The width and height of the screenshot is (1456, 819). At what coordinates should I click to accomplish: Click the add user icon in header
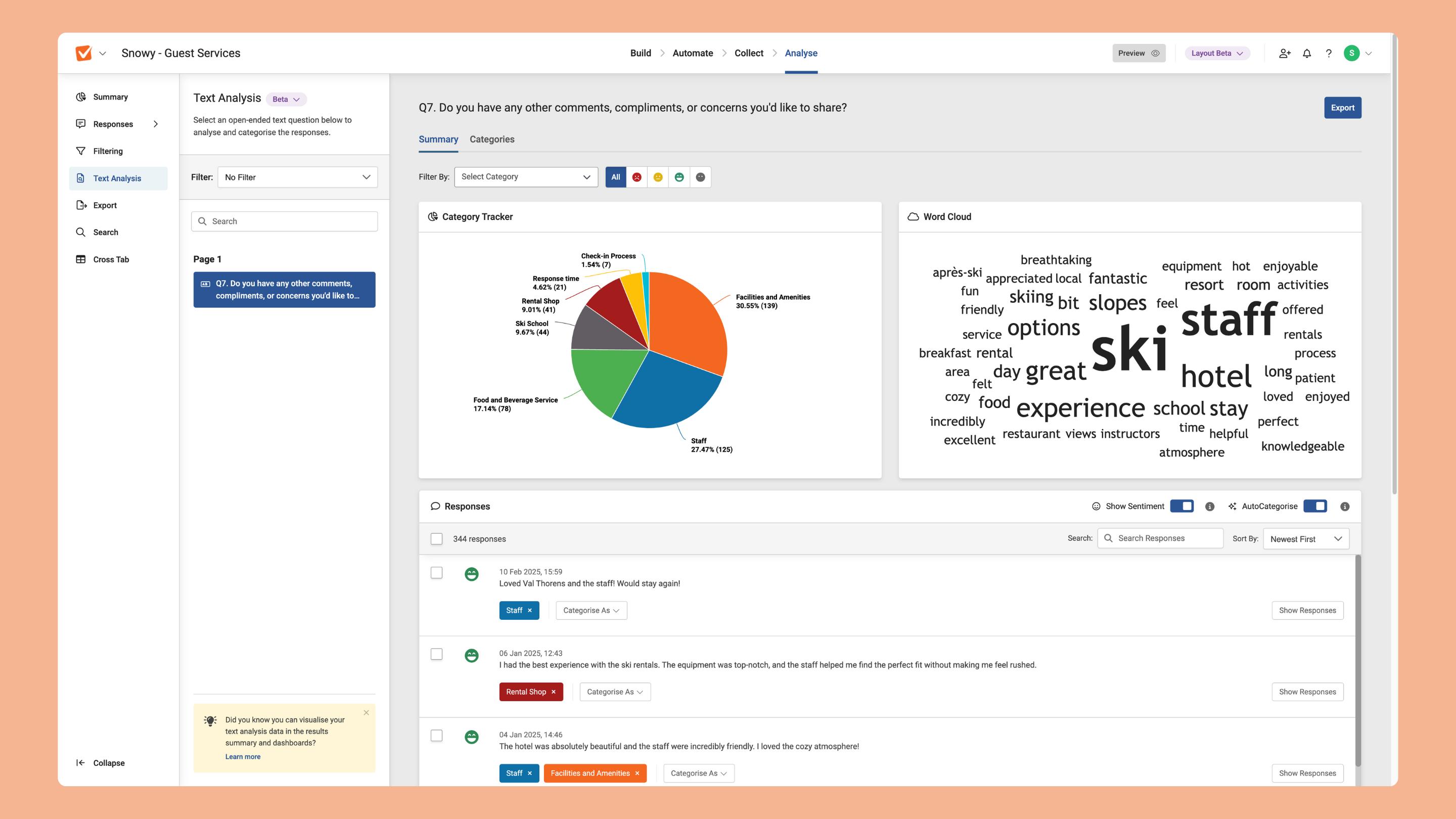coord(1284,53)
